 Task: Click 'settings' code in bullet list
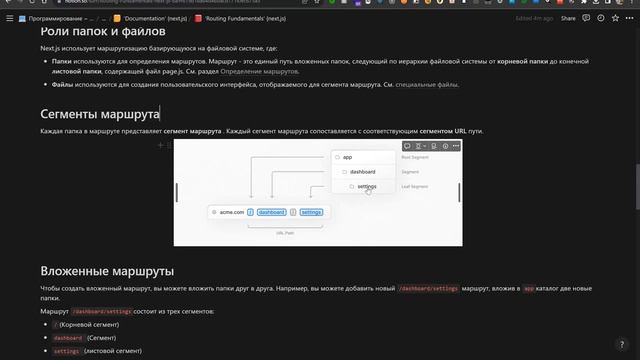[x=66, y=351]
